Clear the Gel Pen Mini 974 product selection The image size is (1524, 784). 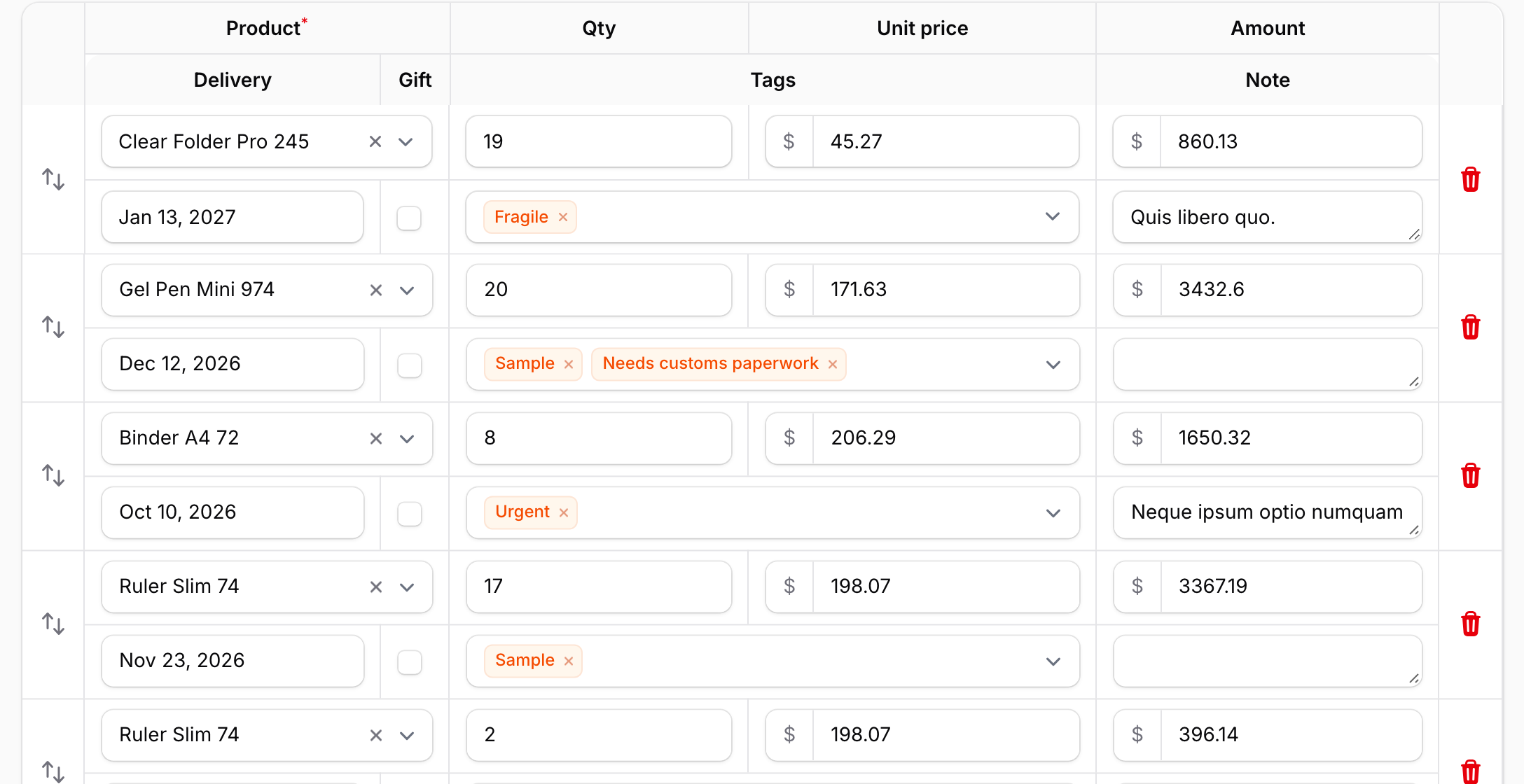tap(376, 290)
